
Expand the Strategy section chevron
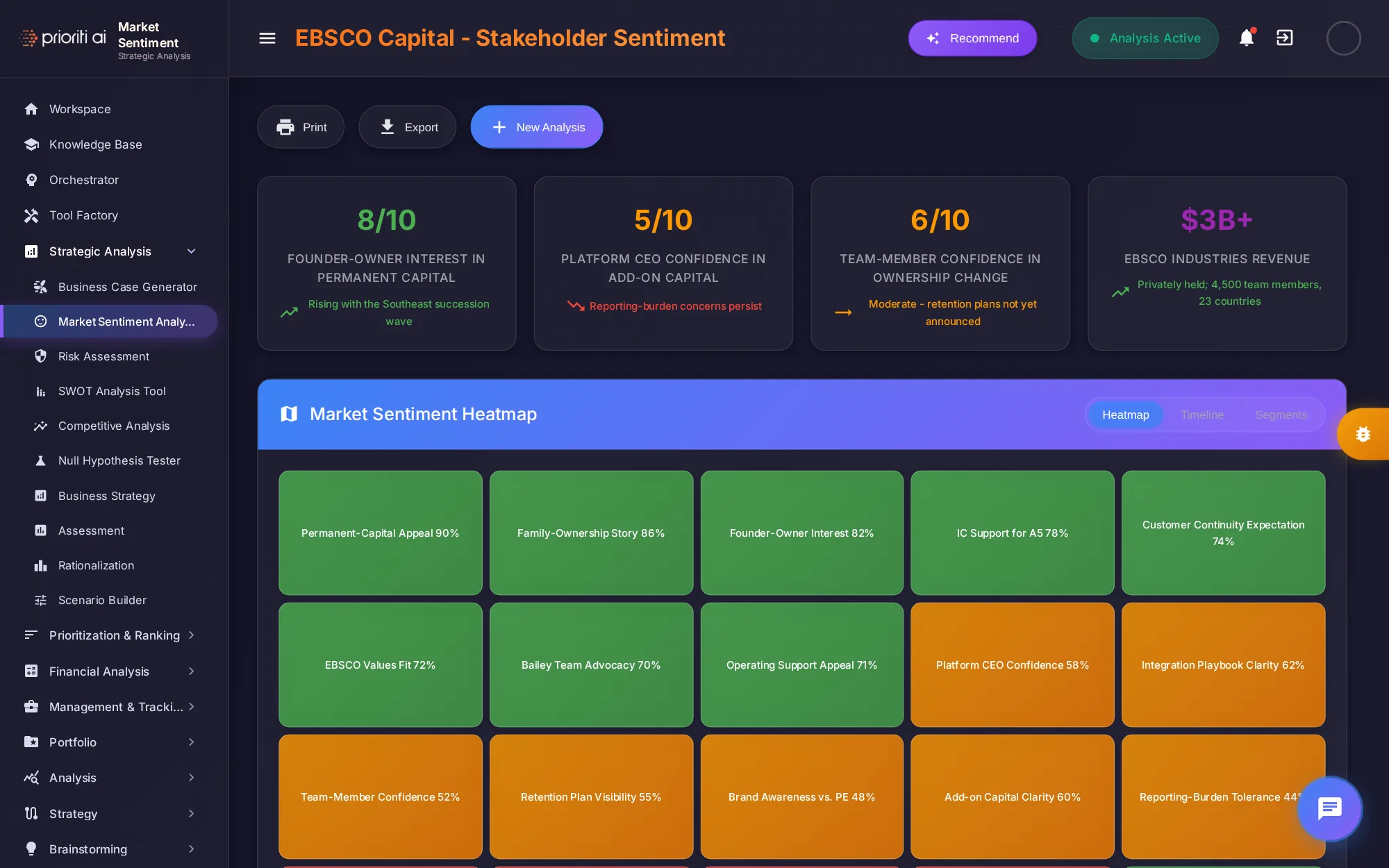[192, 813]
